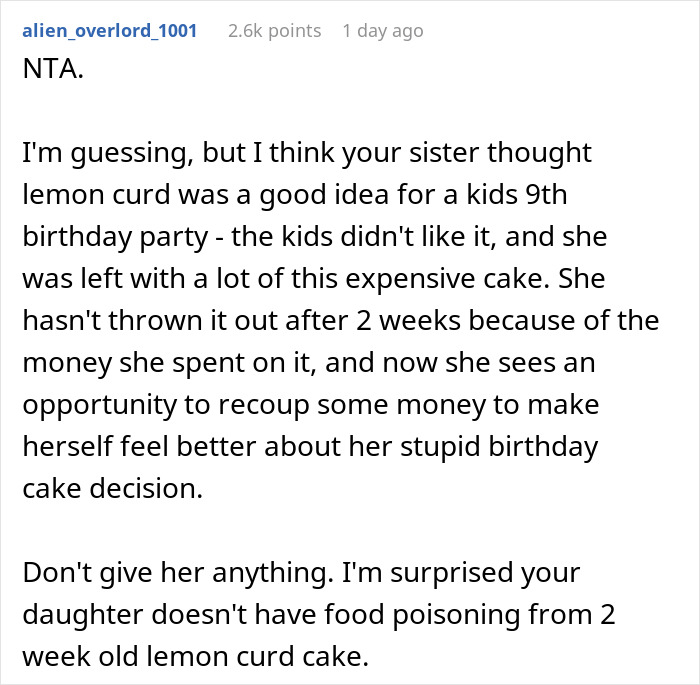Click the line starting "hasn't thrown it out"
The height and width of the screenshot is (685, 700).
[x=340, y=321]
